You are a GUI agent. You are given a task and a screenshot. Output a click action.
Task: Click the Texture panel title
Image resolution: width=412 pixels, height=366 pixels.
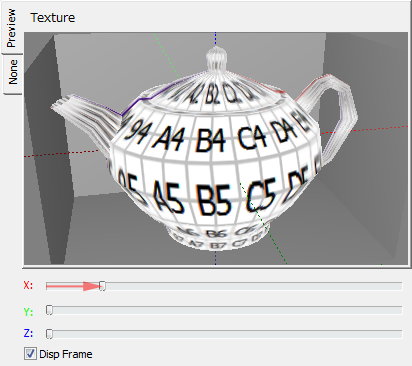tap(53, 18)
